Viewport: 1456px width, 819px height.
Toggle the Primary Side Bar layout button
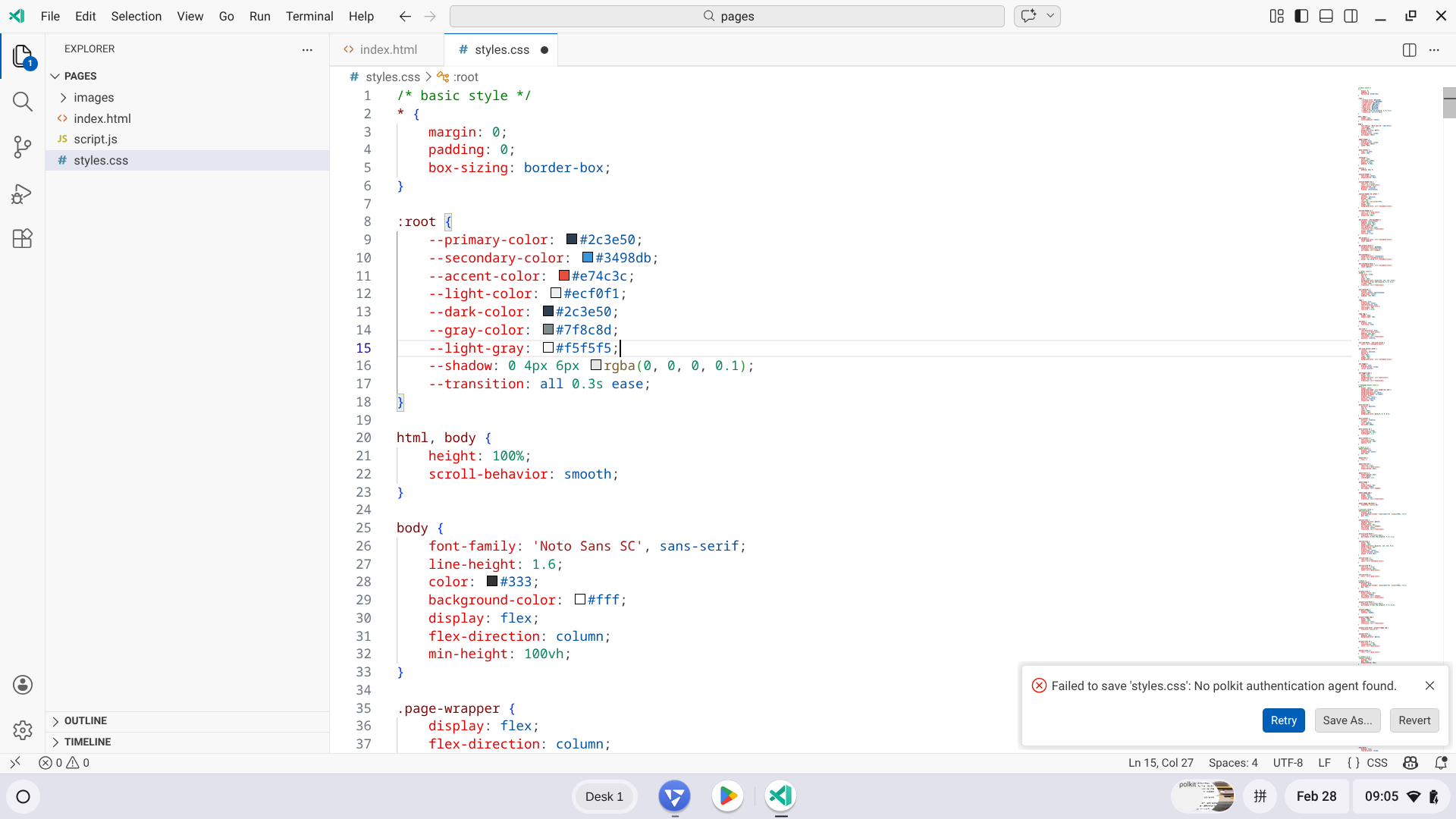[1301, 16]
